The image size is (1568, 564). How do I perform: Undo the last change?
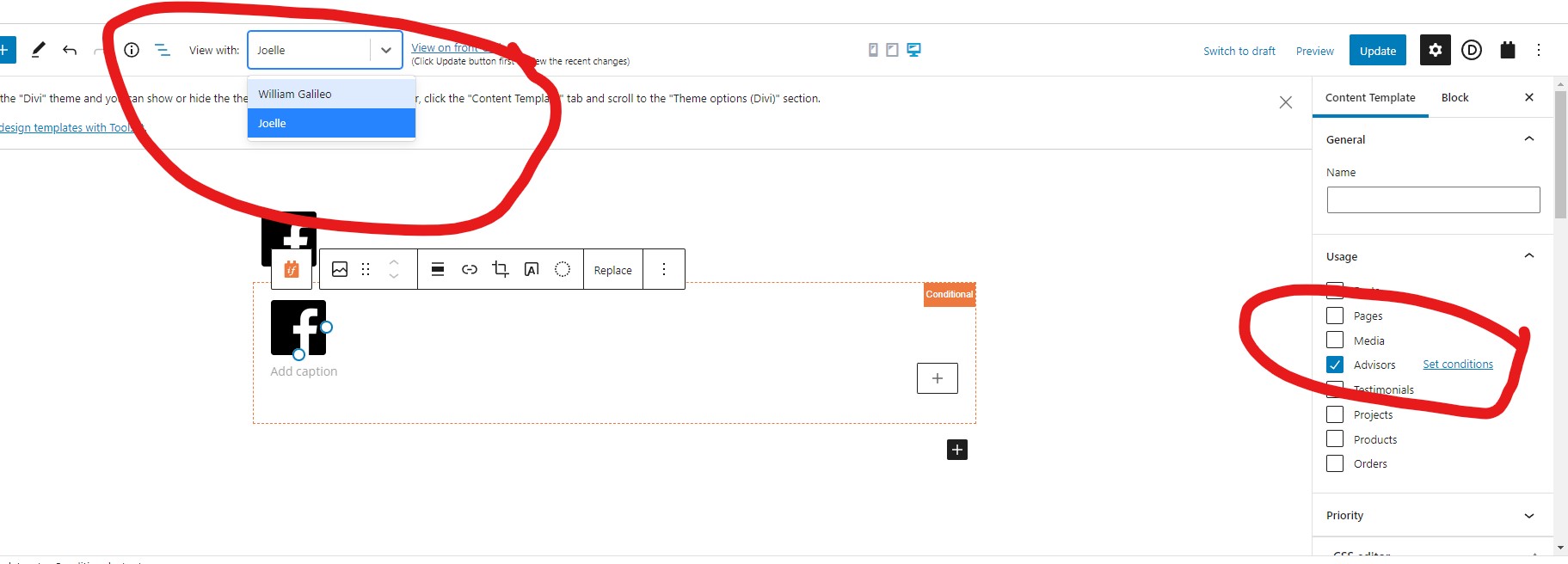[x=70, y=50]
